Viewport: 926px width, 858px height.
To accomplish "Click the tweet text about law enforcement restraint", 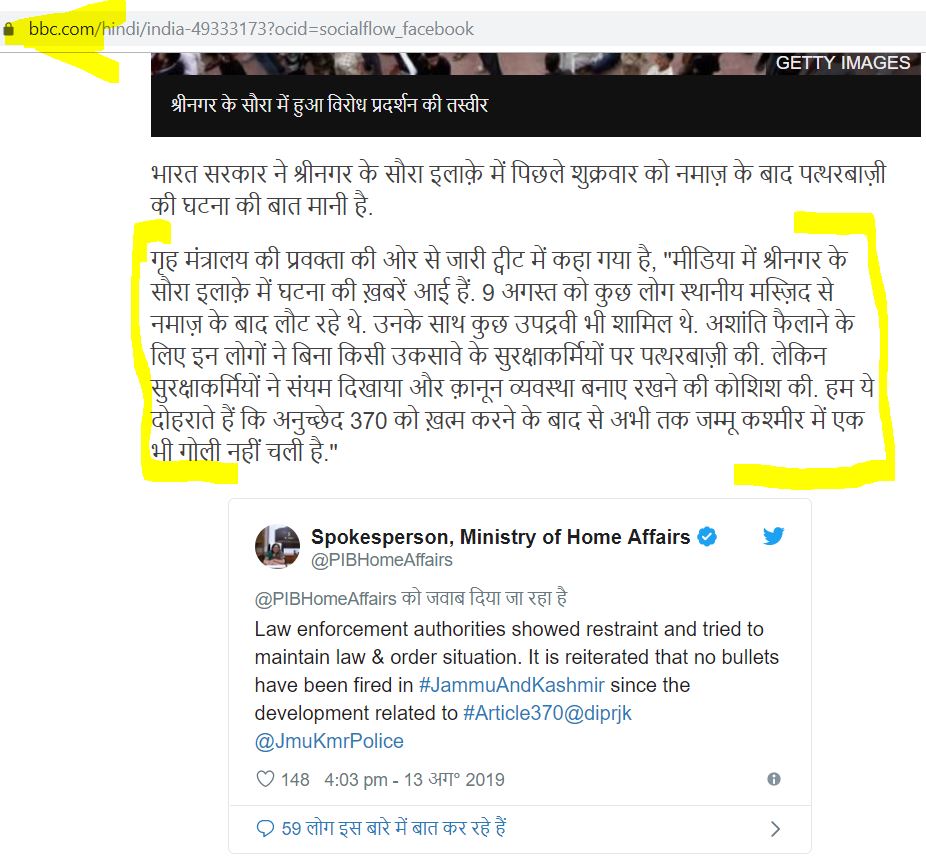I will coord(517,685).
